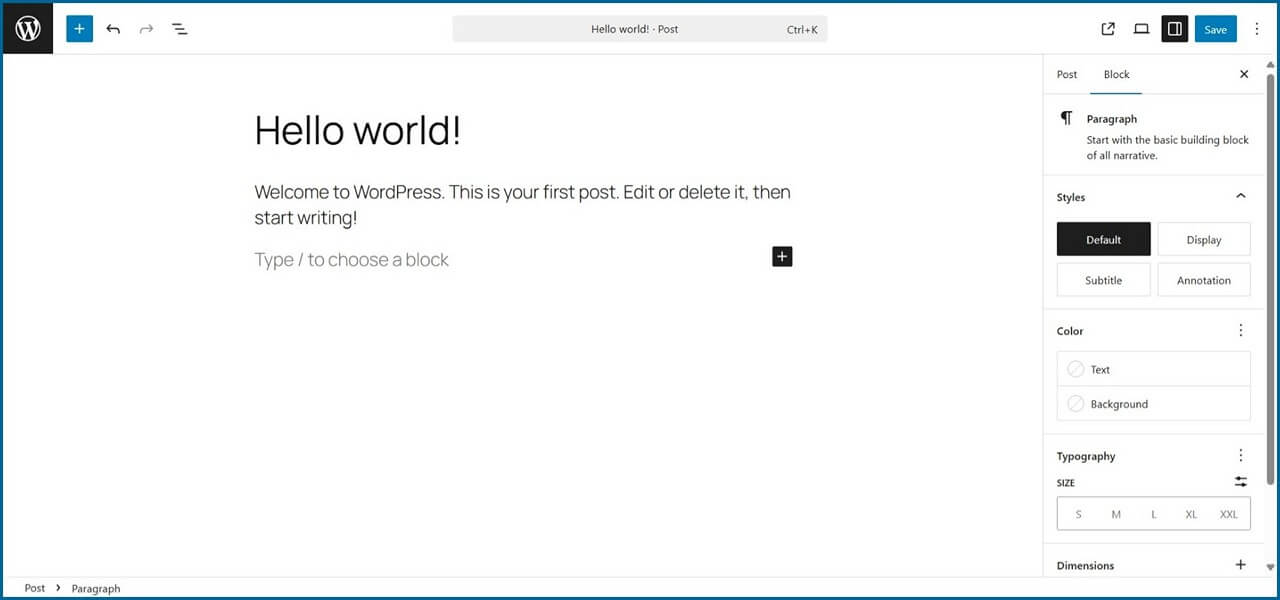Open Color options three-dot menu

[1241, 331]
